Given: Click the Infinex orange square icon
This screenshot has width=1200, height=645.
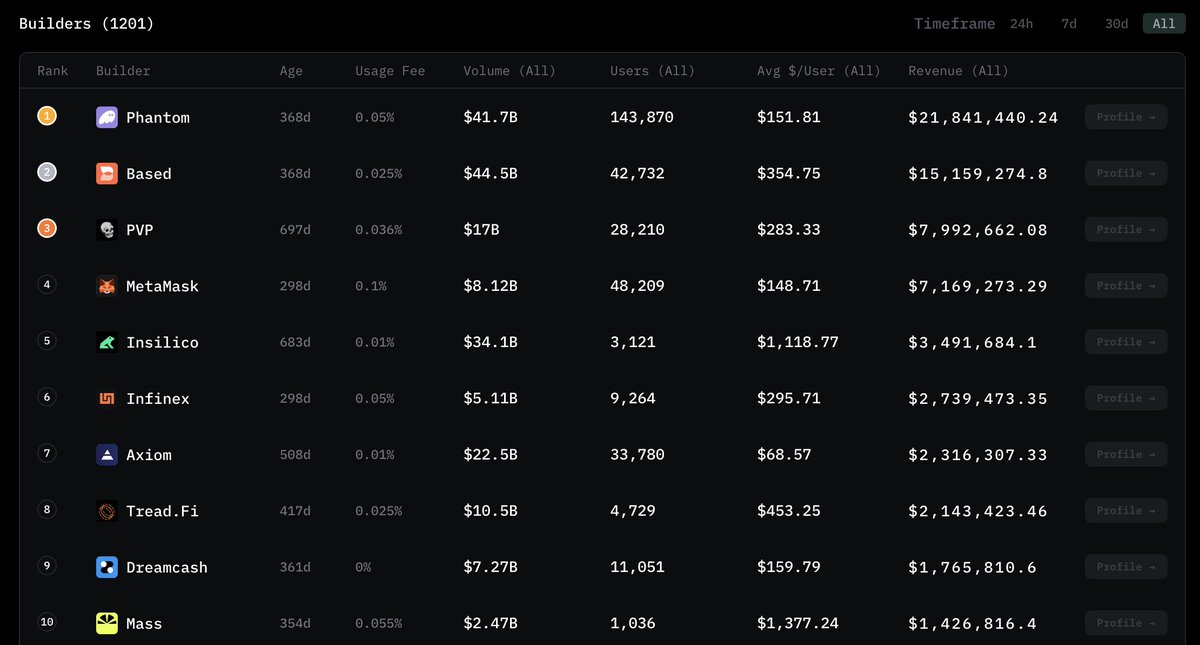Looking at the screenshot, I should (107, 398).
